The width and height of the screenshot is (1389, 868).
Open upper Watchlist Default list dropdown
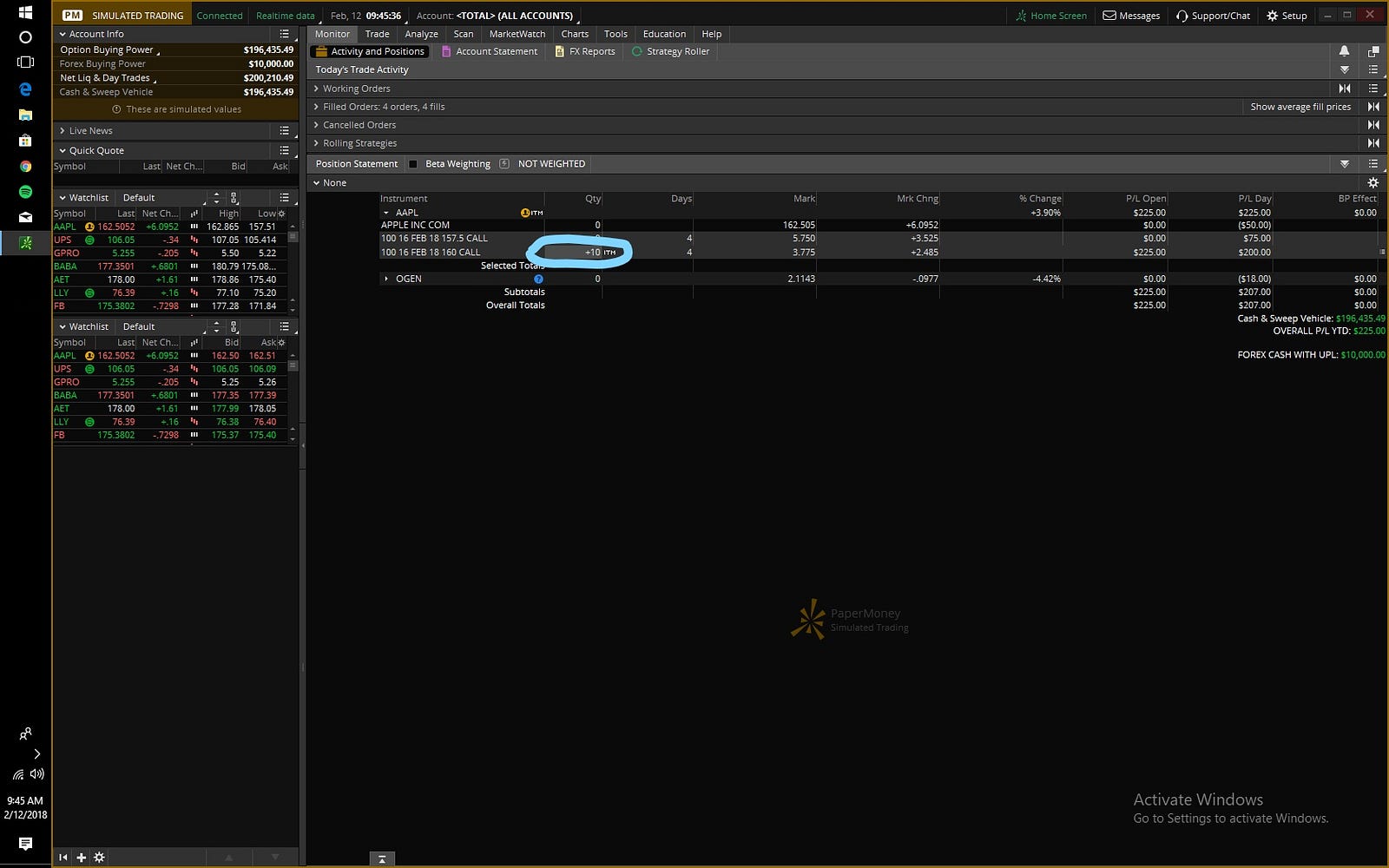tap(163, 198)
